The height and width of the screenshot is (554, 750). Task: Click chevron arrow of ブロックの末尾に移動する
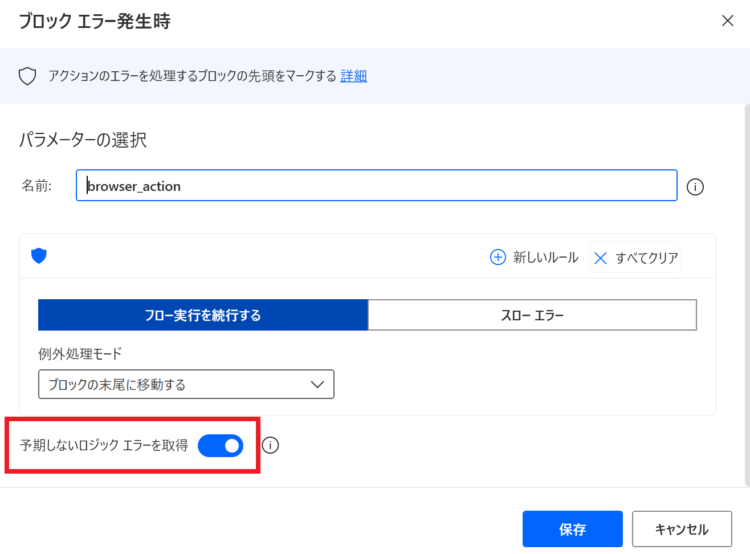point(317,385)
